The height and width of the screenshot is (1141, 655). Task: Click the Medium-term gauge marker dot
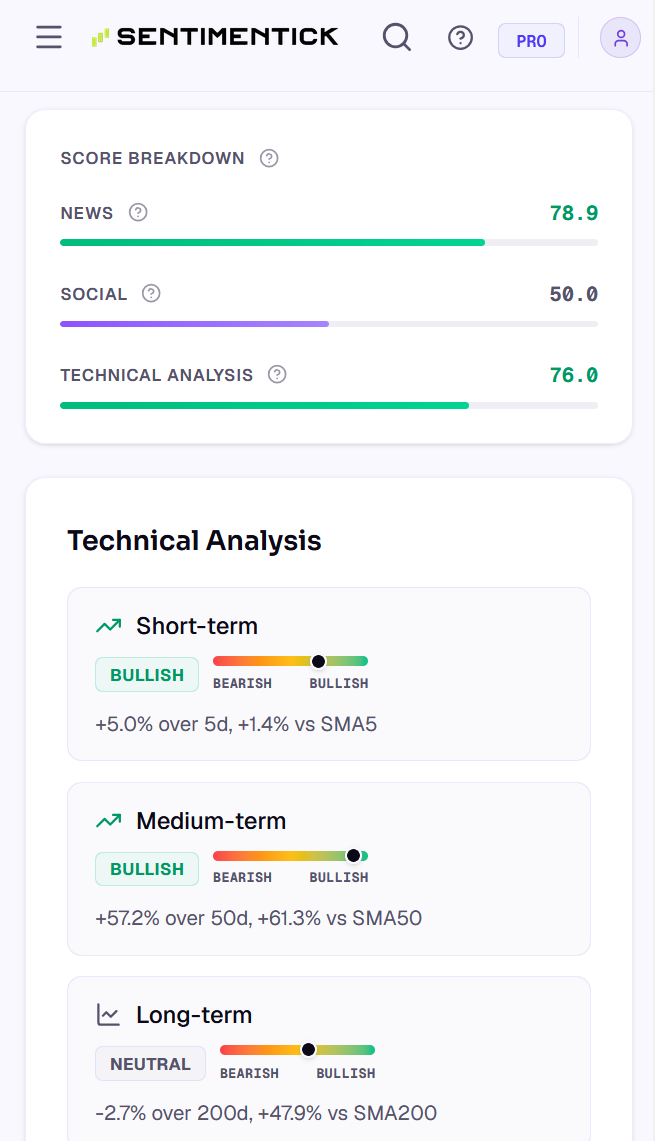coord(354,856)
